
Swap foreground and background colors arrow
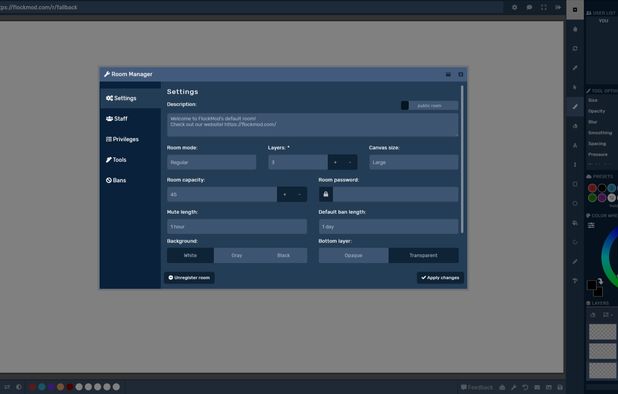[600, 281]
